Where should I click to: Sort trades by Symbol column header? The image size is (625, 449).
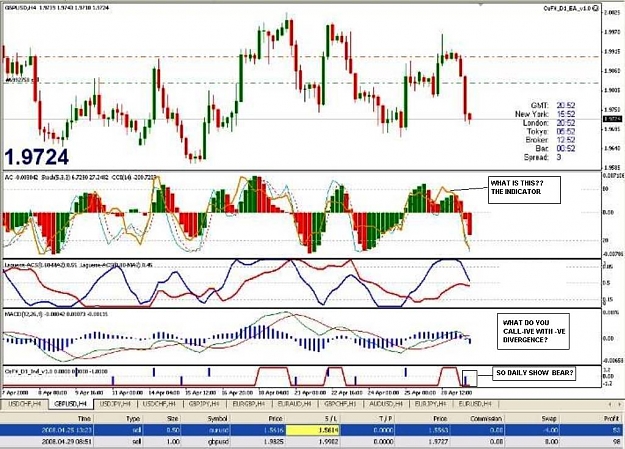[217, 418]
